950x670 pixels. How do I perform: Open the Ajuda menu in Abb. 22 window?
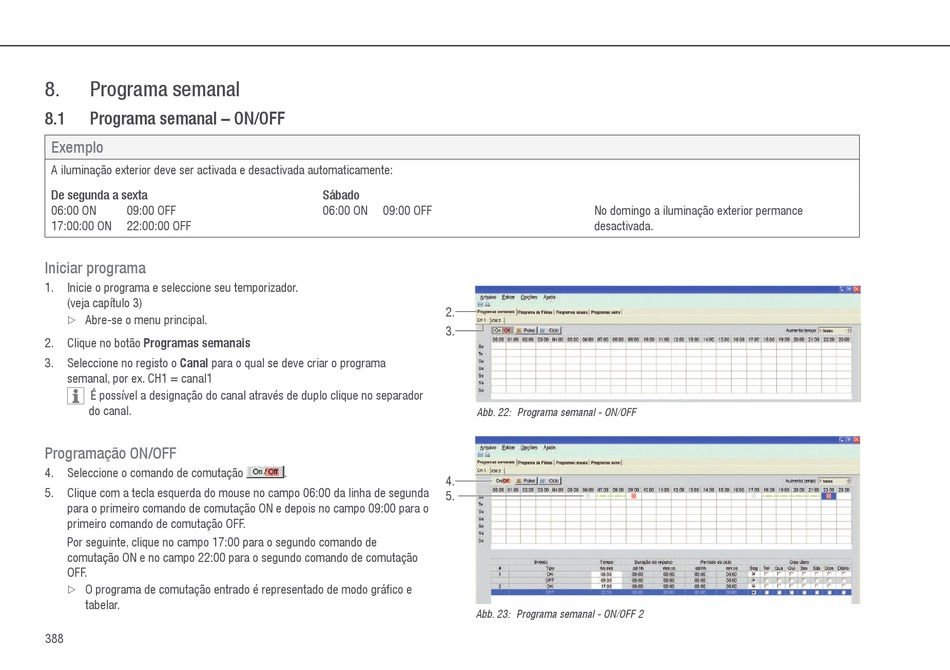(x=550, y=297)
